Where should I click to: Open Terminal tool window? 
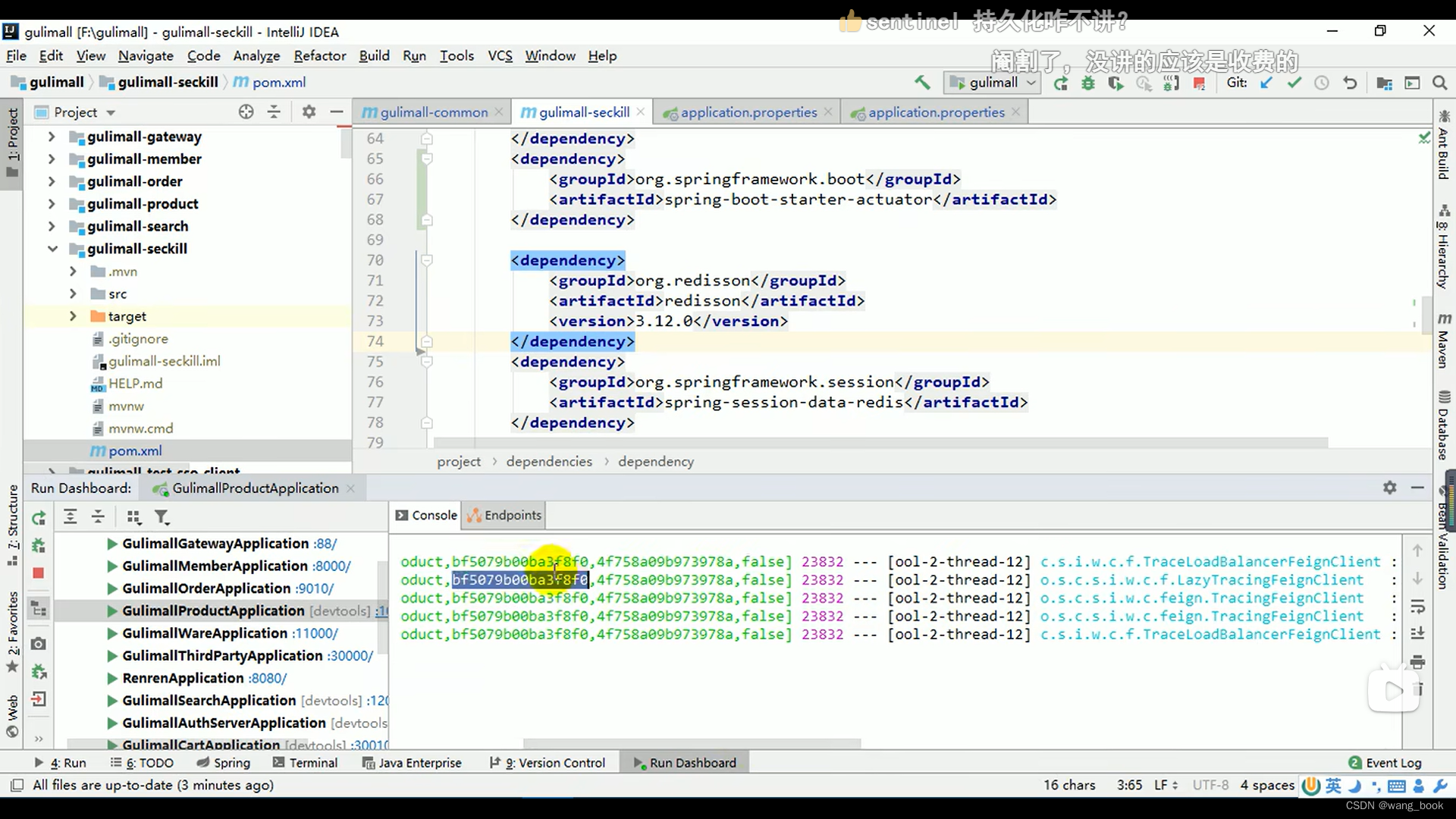[305, 763]
